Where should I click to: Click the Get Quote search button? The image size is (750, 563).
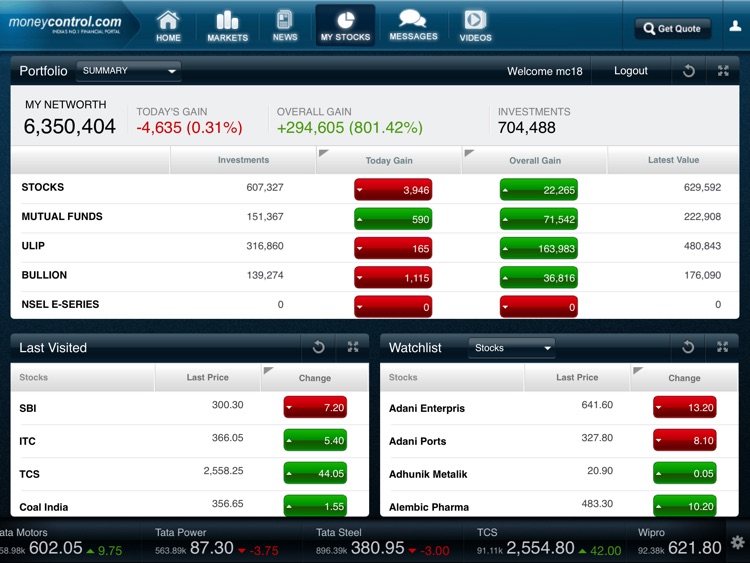click(x=673, y=29)
